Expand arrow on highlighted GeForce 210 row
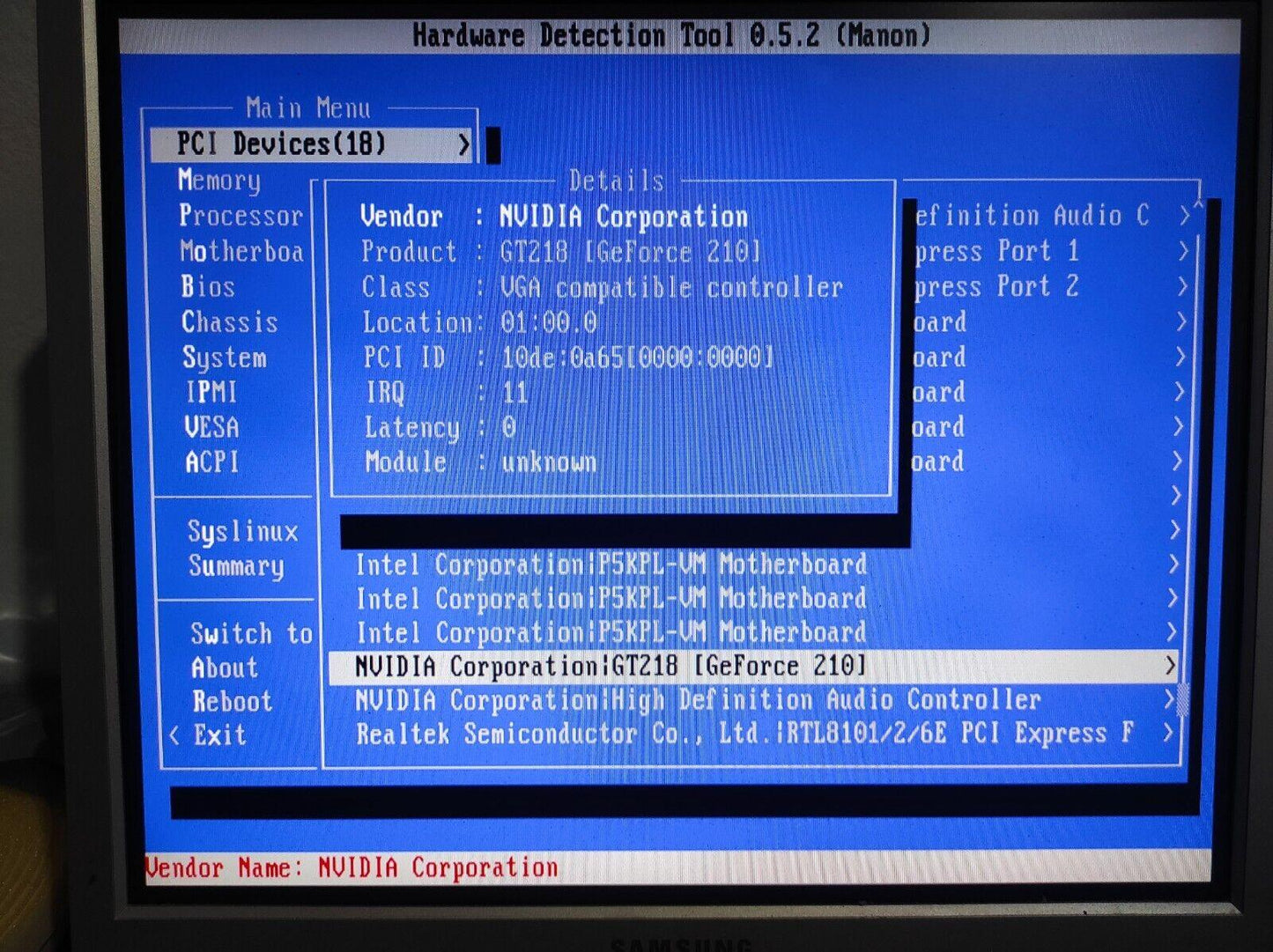Screen dimensions: 1273x952 click(x=1169, y=667)
